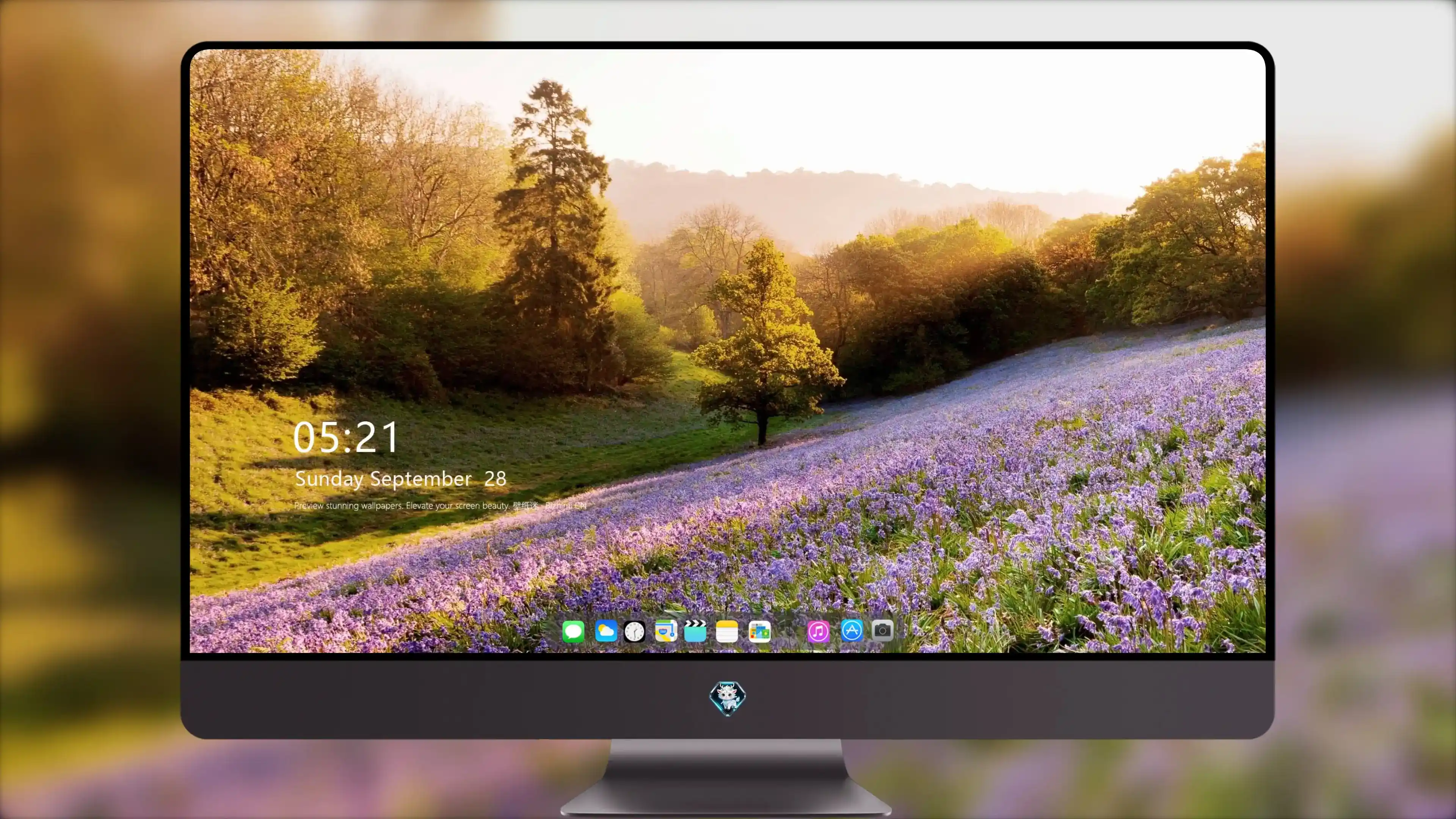The height and width of the screenshot is (819, 1456).
Task: Open the Maps app icon
Action: click(x=666, y=631)
